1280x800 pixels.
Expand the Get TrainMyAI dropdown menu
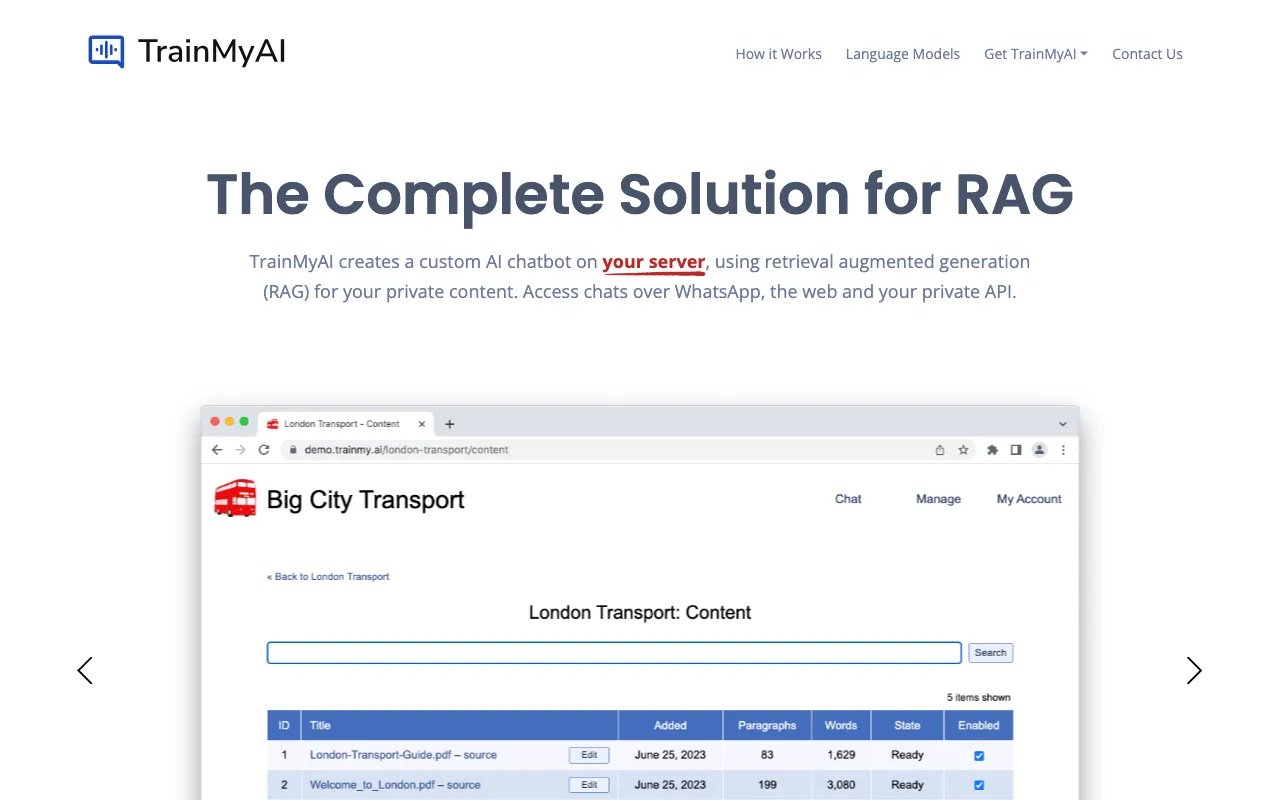click(x=1035, y=54)
